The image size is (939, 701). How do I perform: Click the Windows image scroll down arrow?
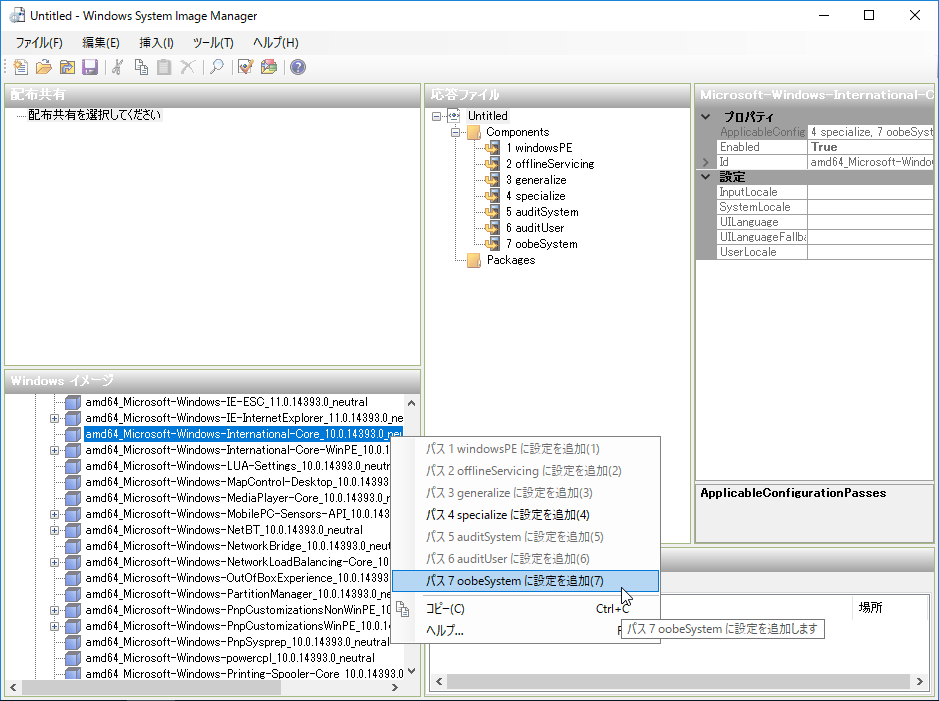tap(411, 672)
